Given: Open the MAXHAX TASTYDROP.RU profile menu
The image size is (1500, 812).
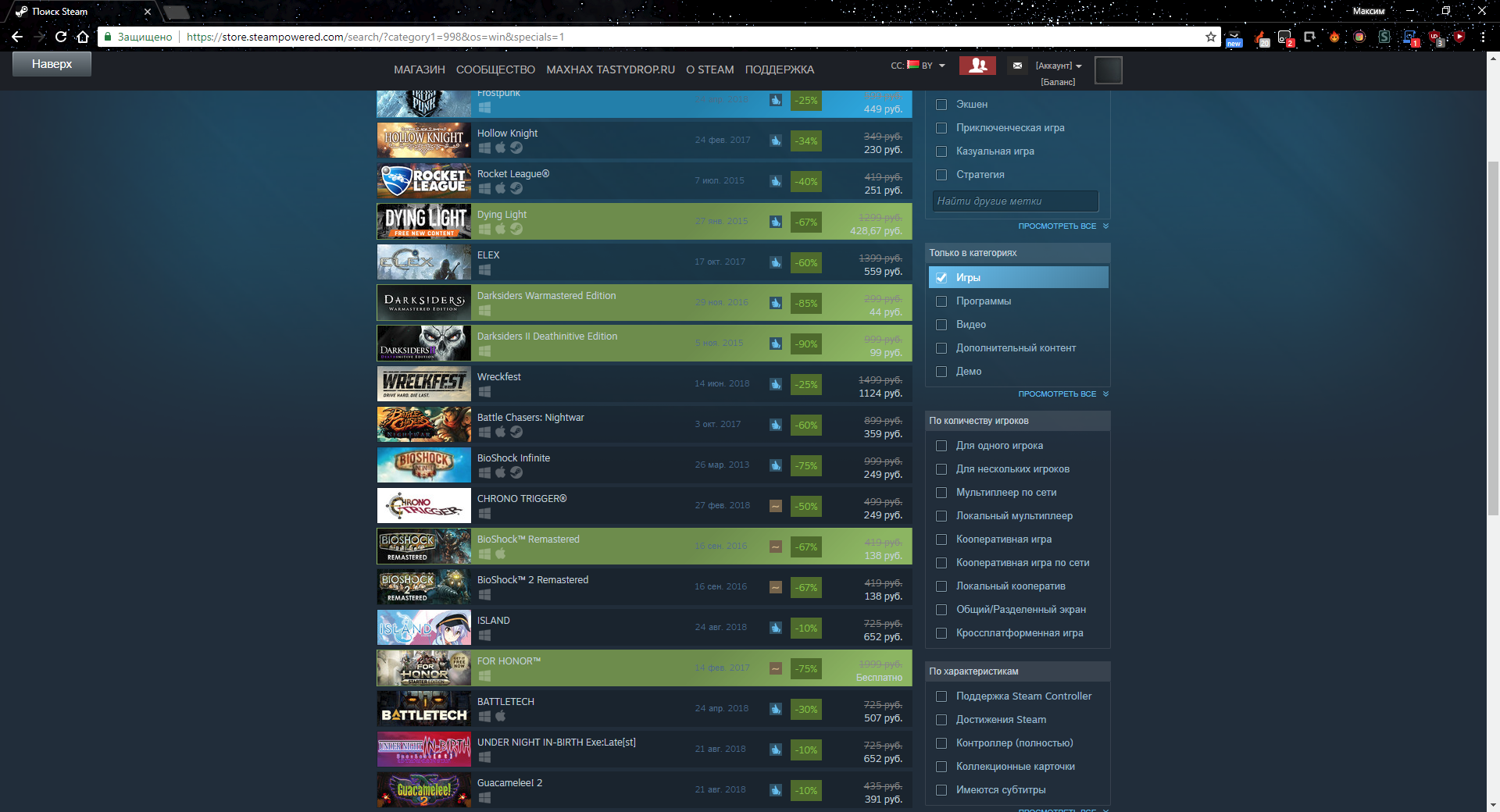Looking at the screenshot, I should click(x=610, y=69).
